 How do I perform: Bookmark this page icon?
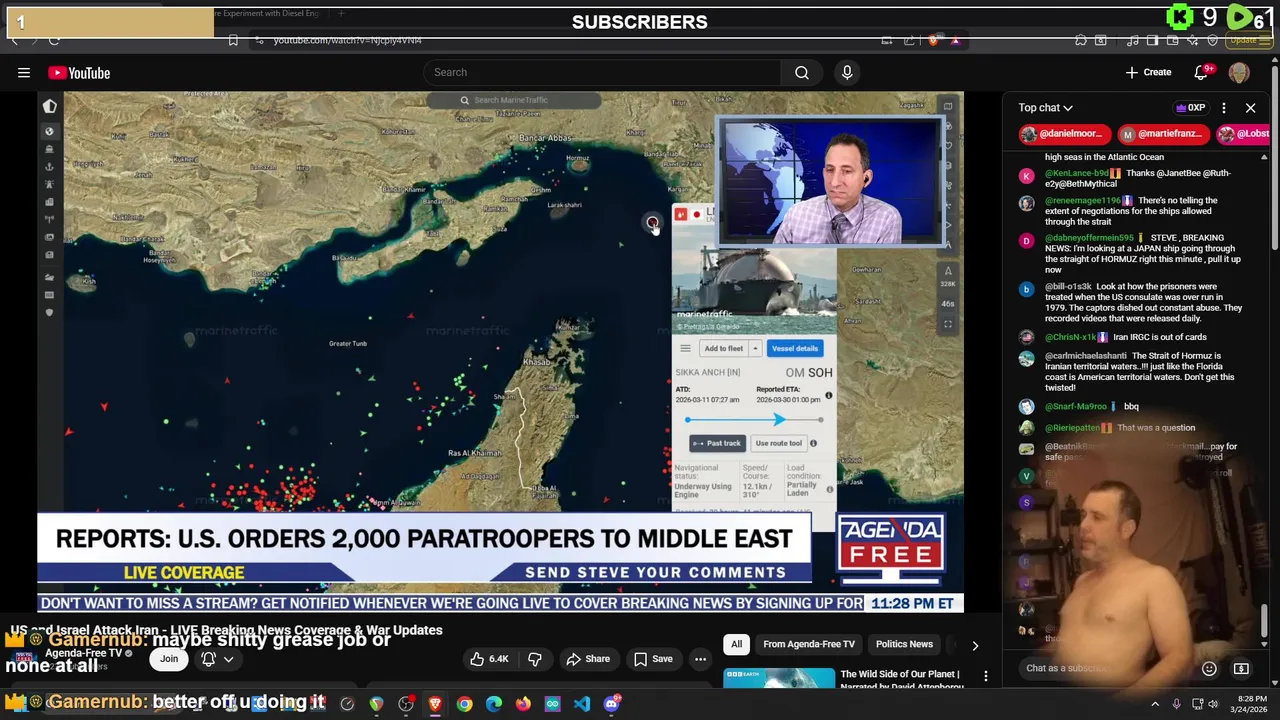[233, 40]
